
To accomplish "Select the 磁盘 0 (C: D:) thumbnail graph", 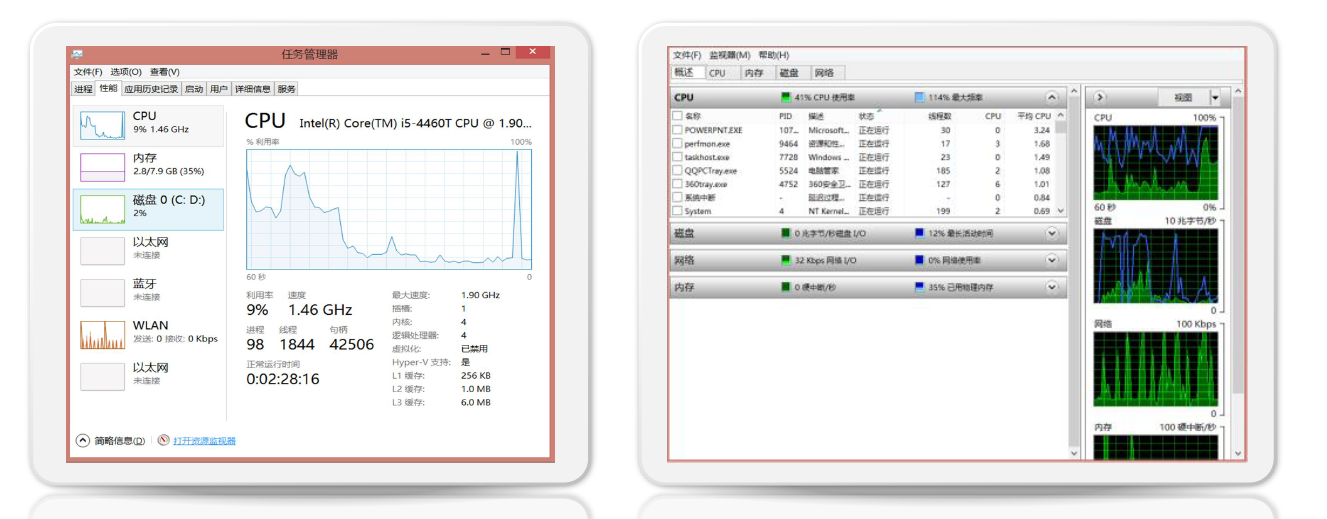I will tap(102, 209).
